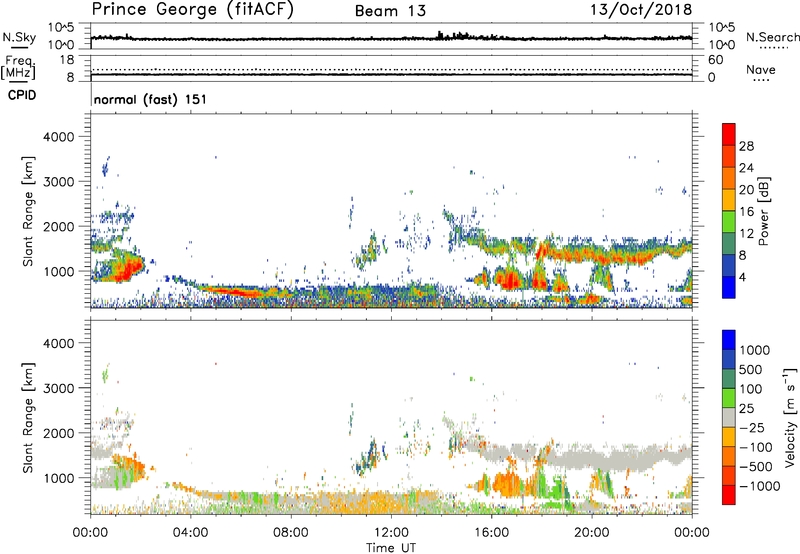800x554 pixels.
Task: Click the "Freq. [MHz]" axis label
Action: click(x=19, y=68)
